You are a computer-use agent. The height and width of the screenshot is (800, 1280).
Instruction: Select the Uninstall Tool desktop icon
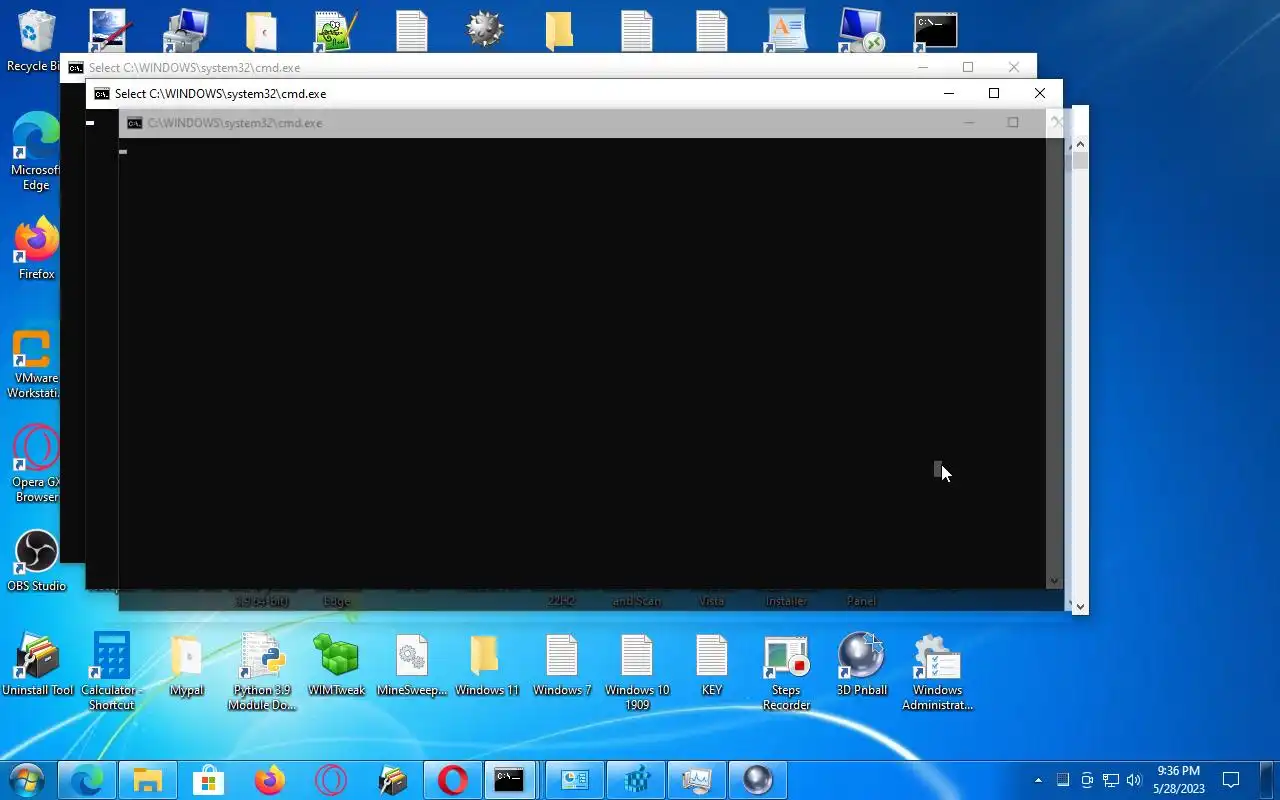[37, 664]
